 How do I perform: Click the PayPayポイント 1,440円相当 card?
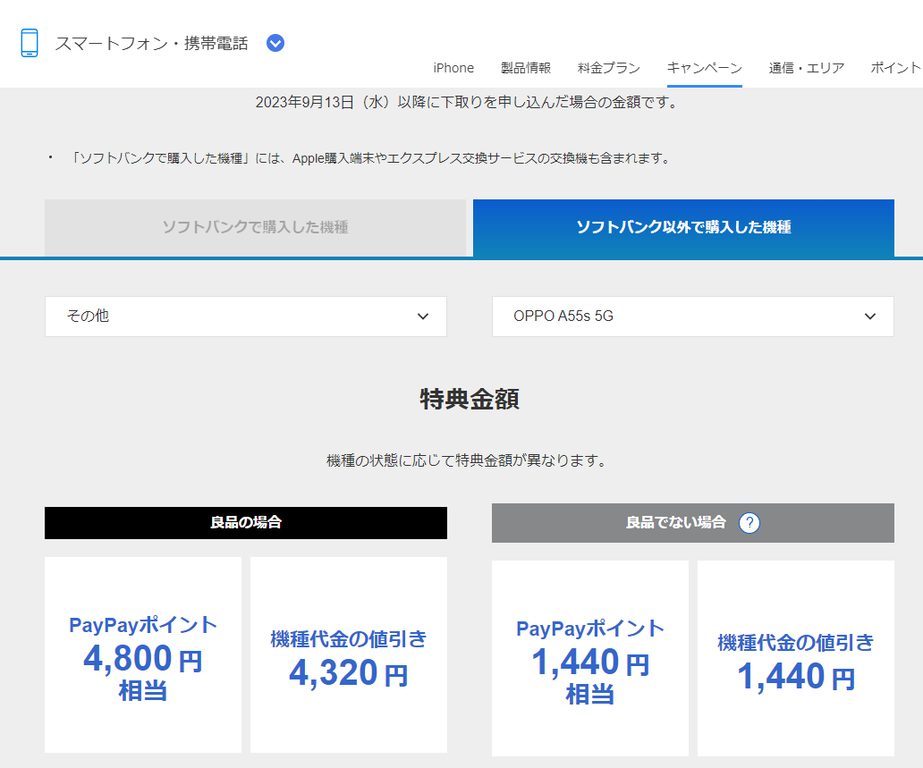point(590,659)
